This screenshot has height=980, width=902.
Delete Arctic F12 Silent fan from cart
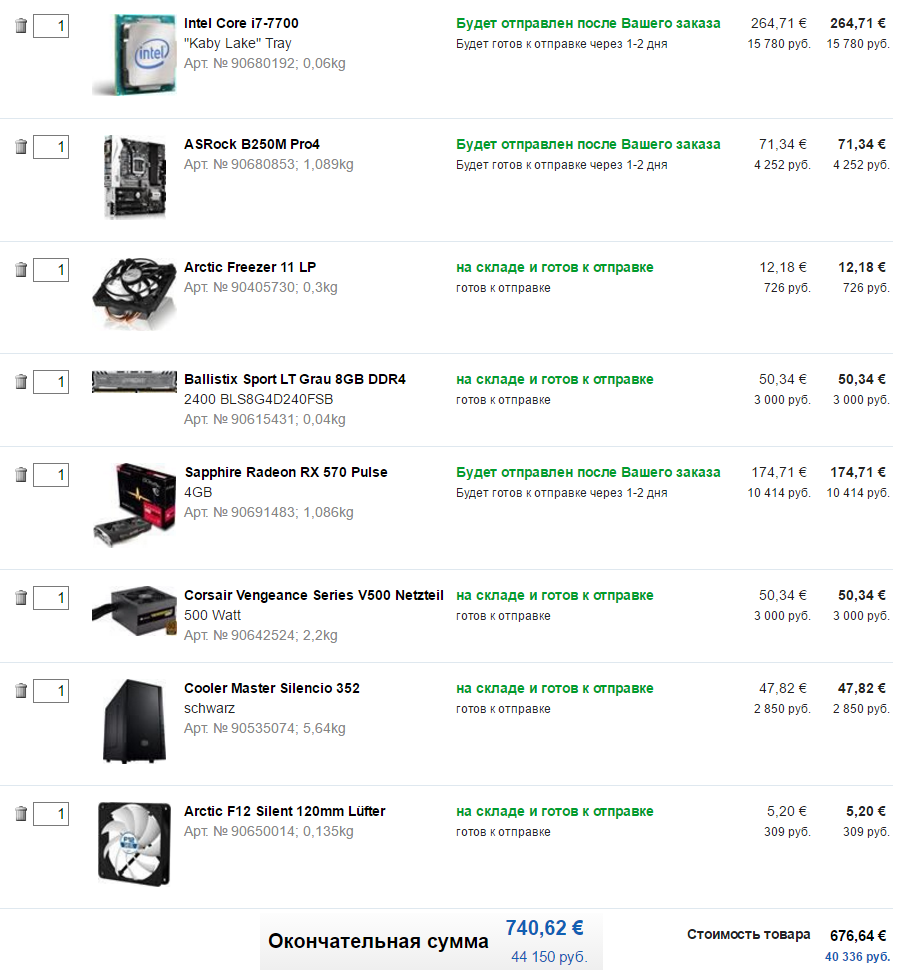click(21, 814)
